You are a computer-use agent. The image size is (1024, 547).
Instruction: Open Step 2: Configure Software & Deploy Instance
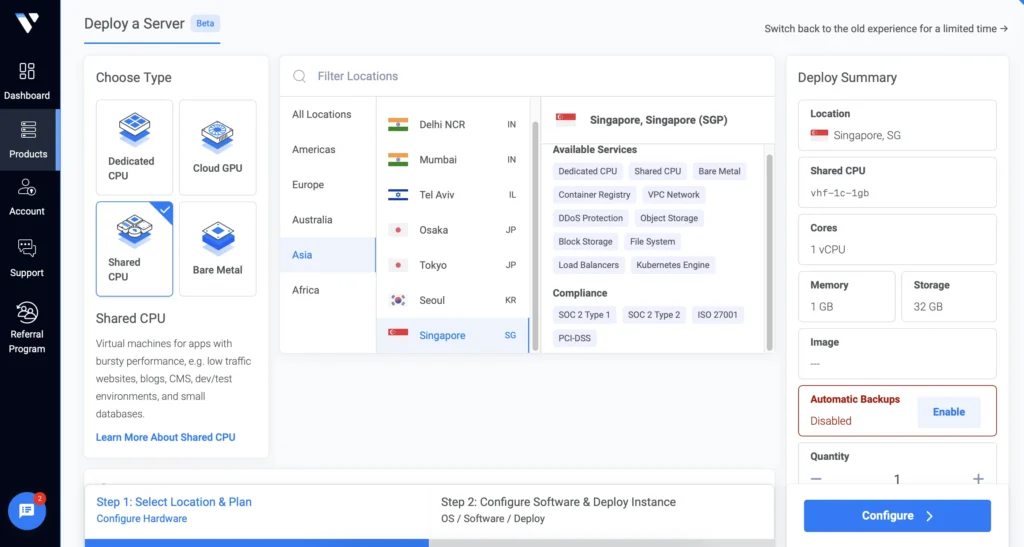click(601, 510)
